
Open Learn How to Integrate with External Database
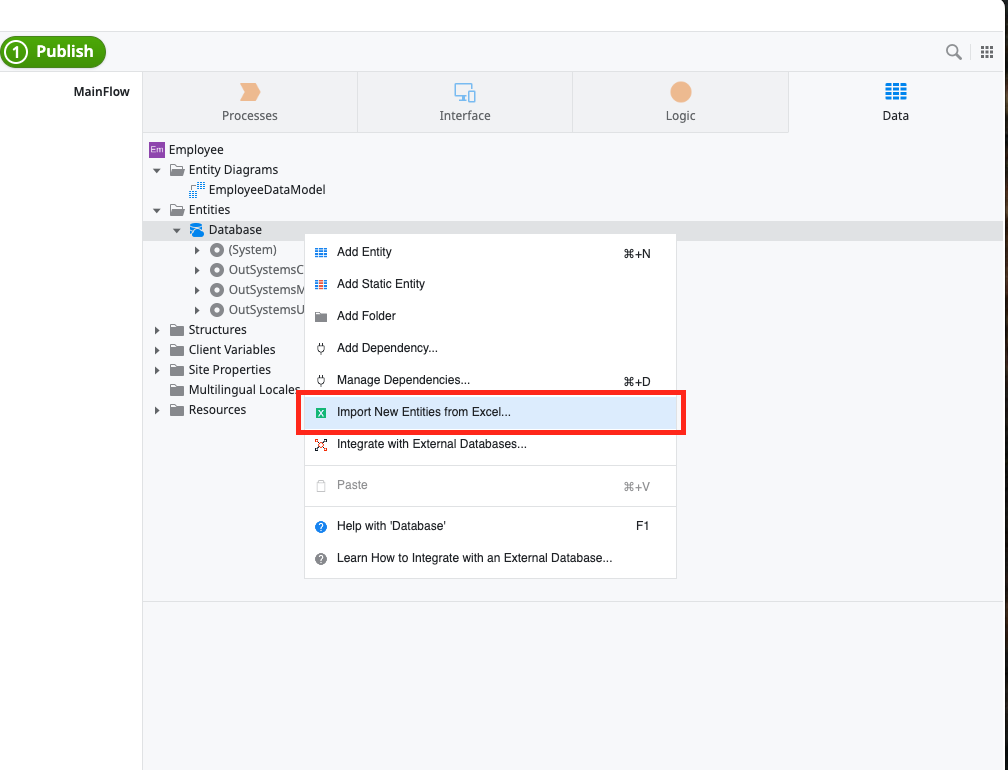click(x=490, y=558)
